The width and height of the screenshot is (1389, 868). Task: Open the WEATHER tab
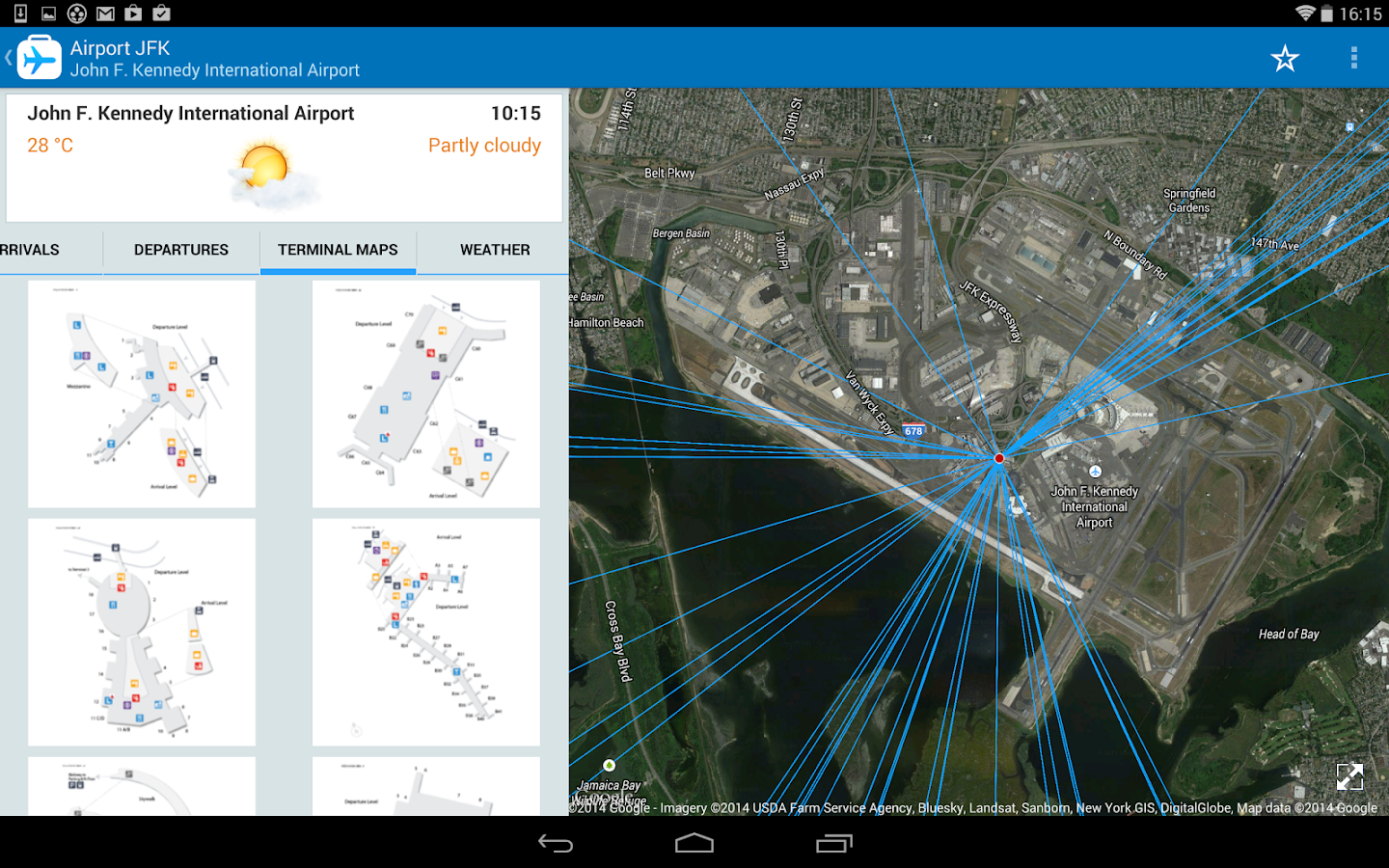[x=495, y=250]
